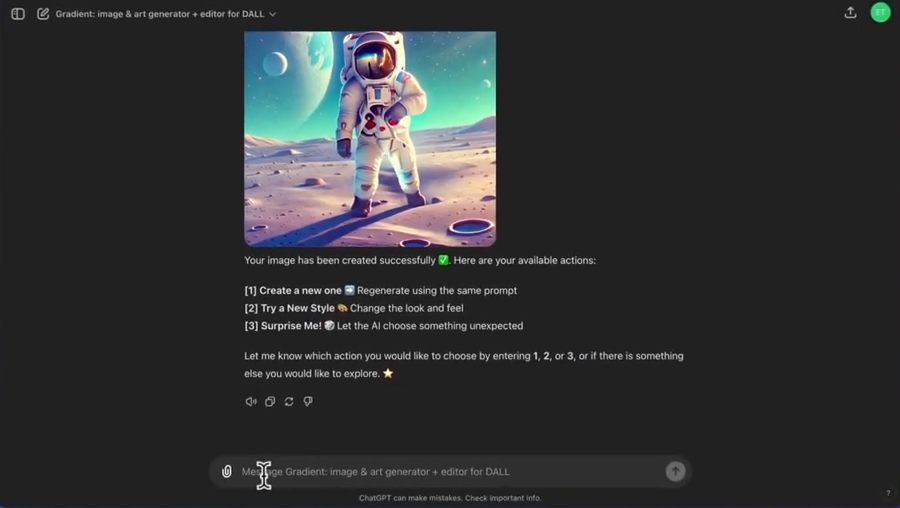Focus the Message Gradient input field
Viewport: 900px width, 508px height.
point(449,472)
